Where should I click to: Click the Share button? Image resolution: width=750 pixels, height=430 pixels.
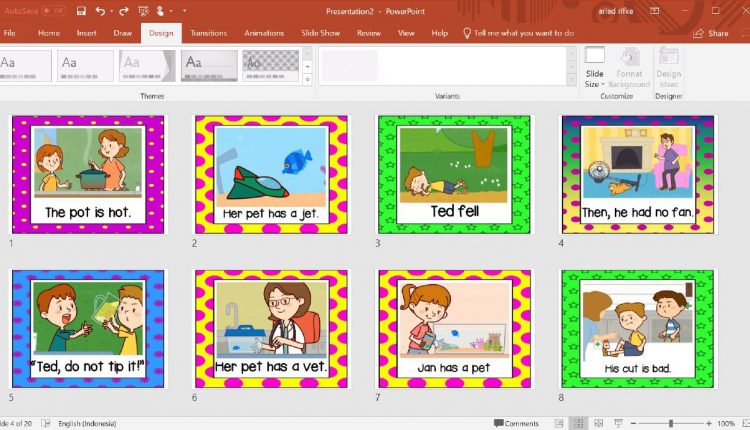(x=711, y=33)
